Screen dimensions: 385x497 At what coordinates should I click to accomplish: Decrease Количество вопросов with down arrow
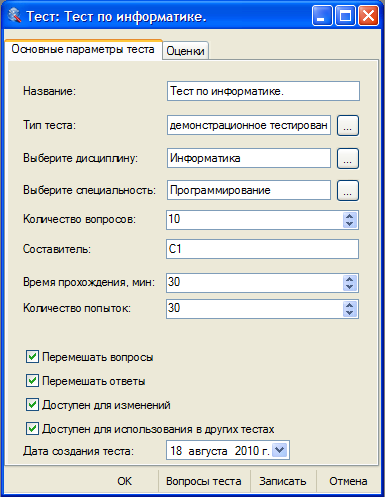(349, 224)
